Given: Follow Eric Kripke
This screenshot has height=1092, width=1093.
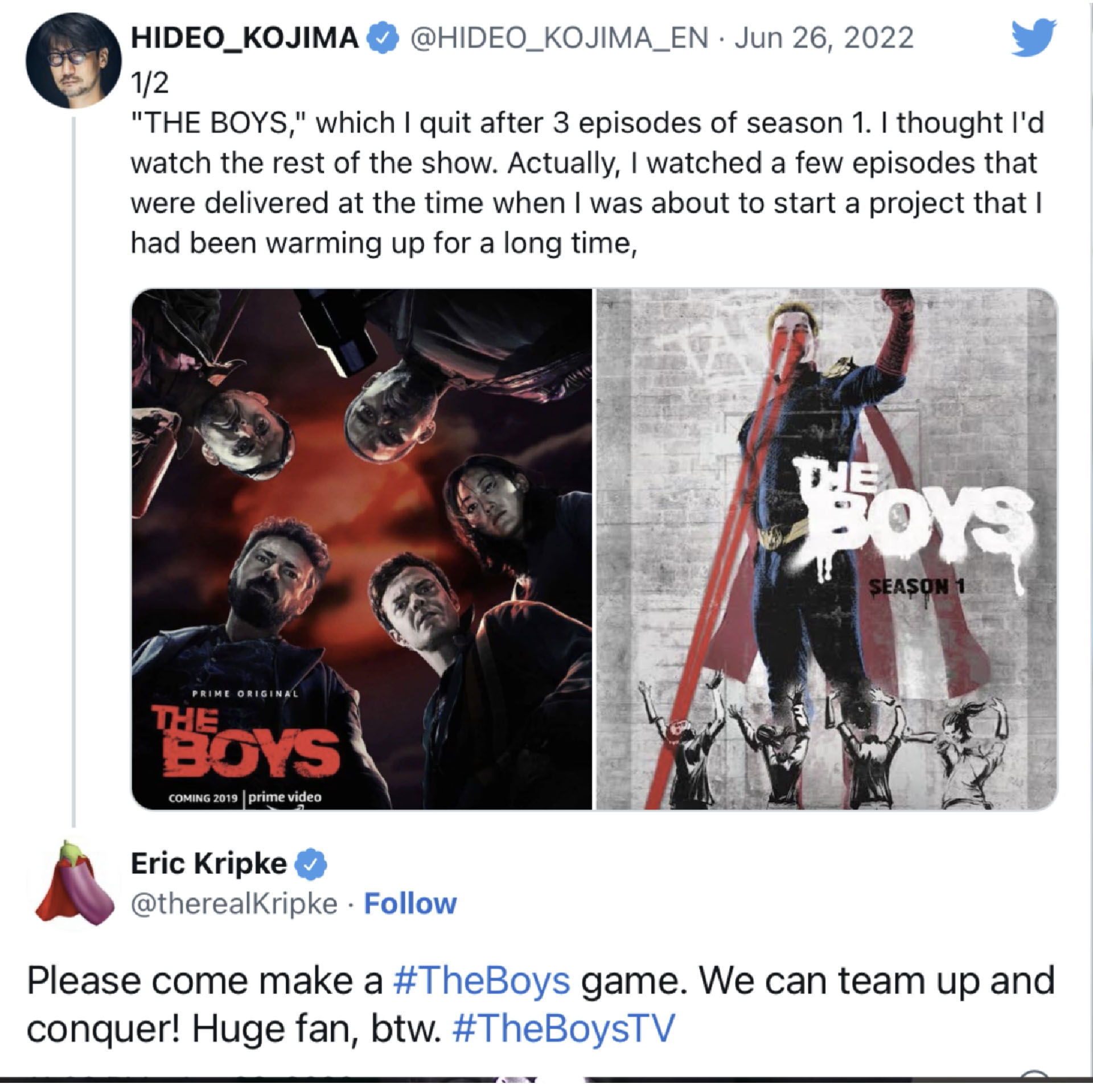Looking at the screenshot, I should coord(410,904).
